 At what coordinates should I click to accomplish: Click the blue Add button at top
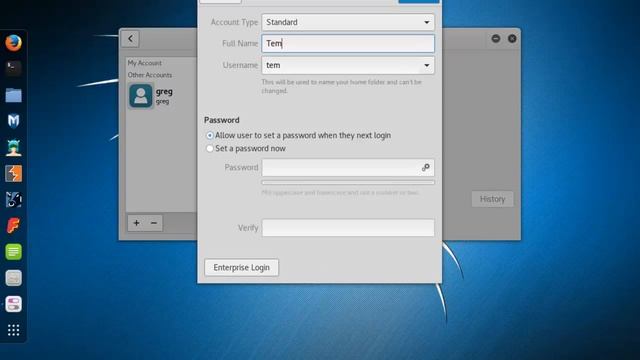click(419, 1)
